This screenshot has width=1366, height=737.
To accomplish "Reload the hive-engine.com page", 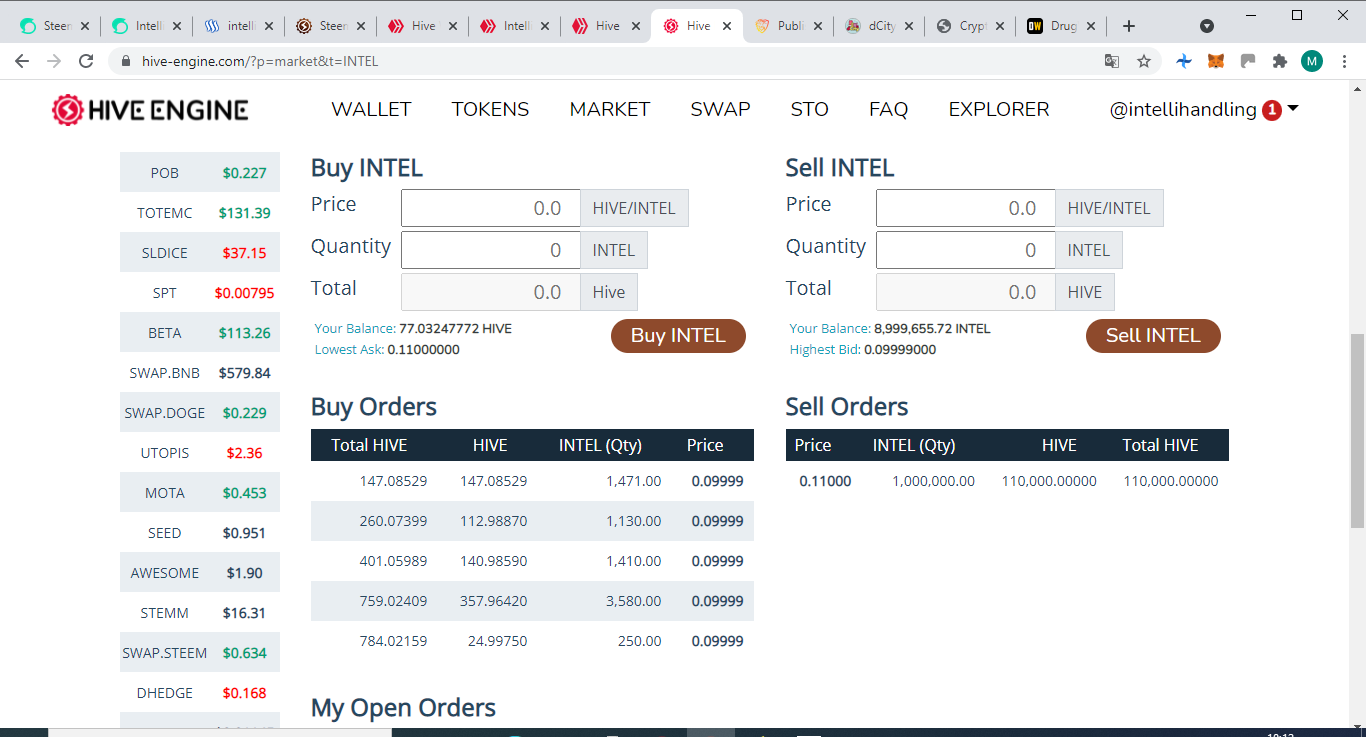I will tap(86, 61).
